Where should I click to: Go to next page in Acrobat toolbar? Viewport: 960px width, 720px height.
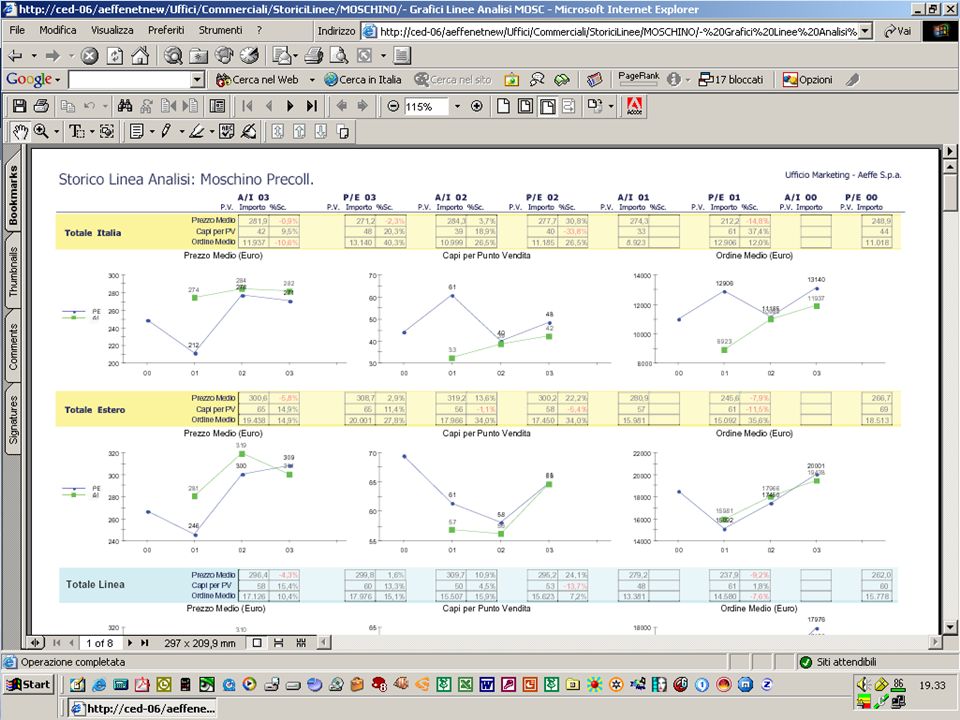tap(290, 106)
